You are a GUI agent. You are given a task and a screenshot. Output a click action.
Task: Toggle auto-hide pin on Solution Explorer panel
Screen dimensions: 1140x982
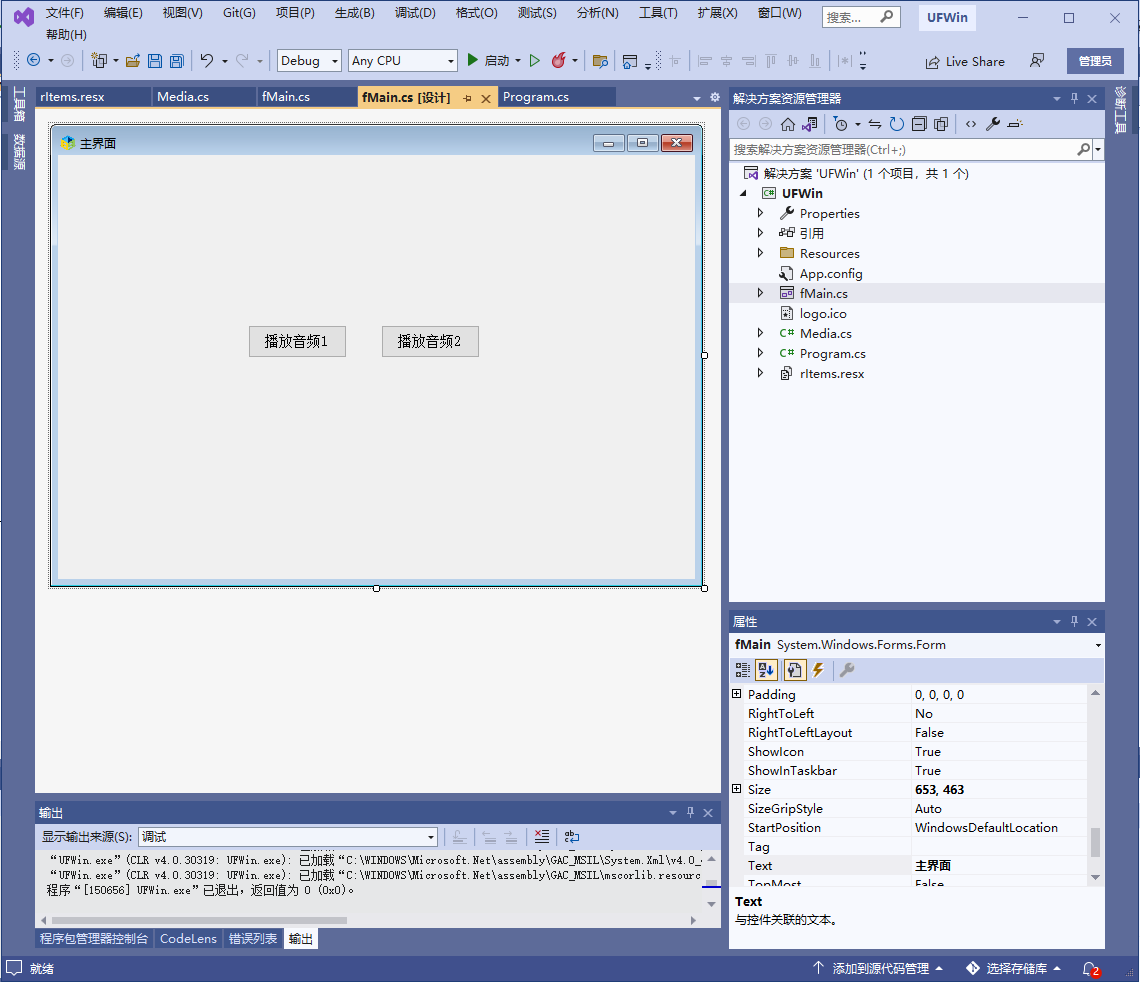(1075, 98)
